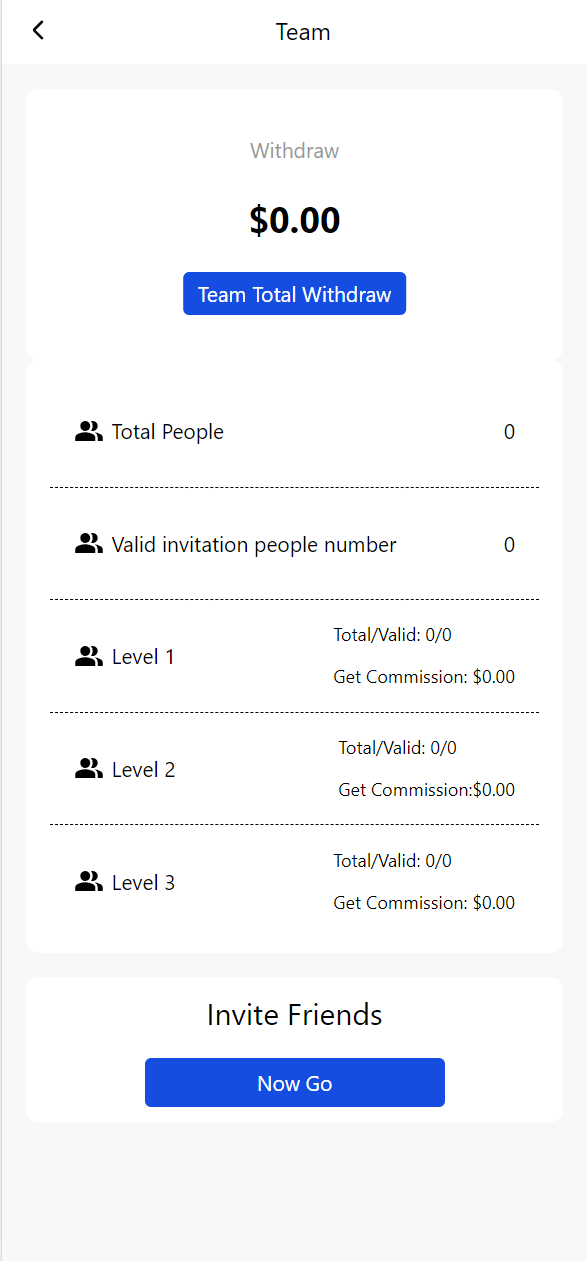The image size is (587, 1261).
Task: Click the Team page title
Action: pos(303,32)
